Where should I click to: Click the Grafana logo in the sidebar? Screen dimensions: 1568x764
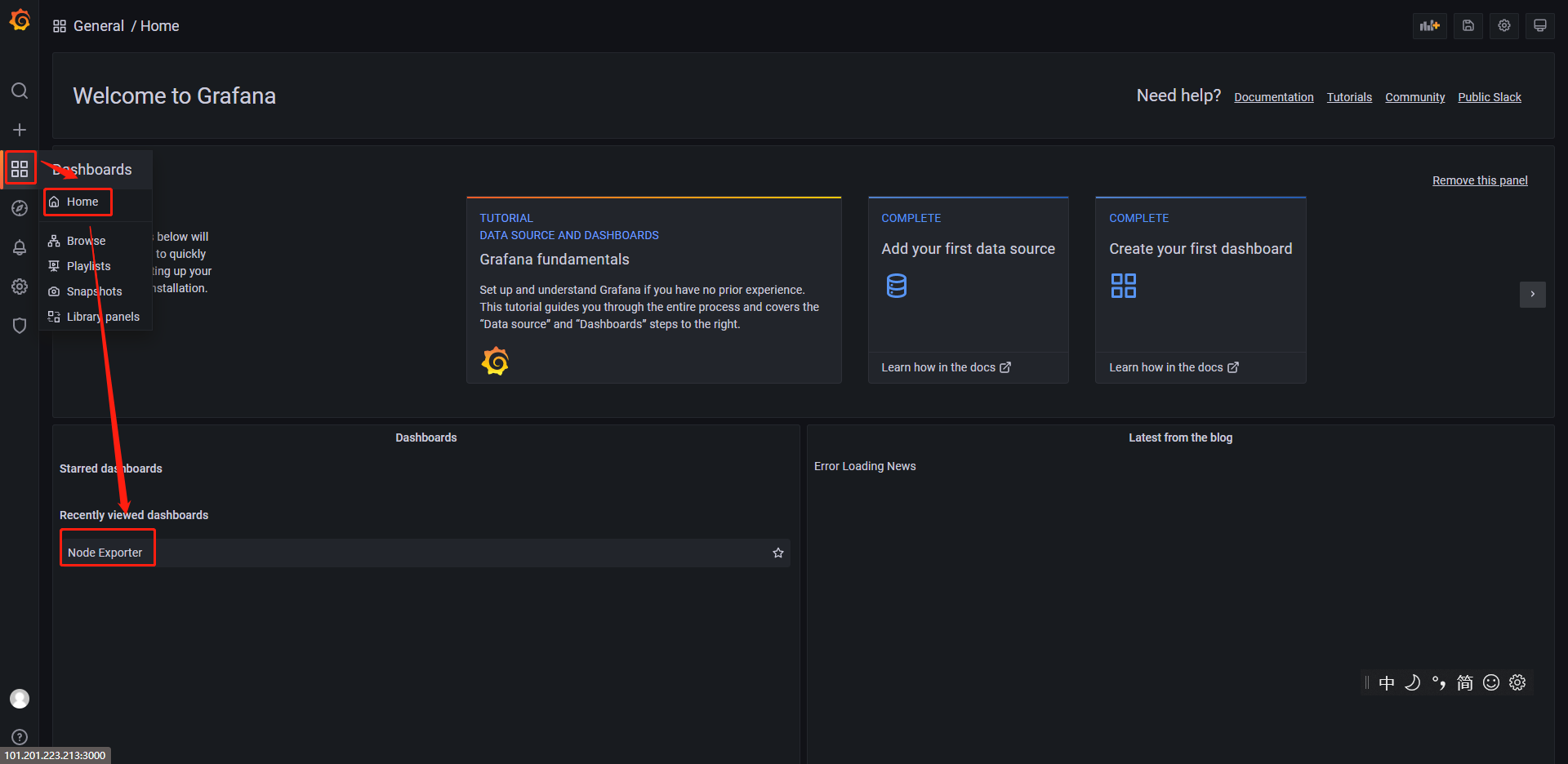20,20
